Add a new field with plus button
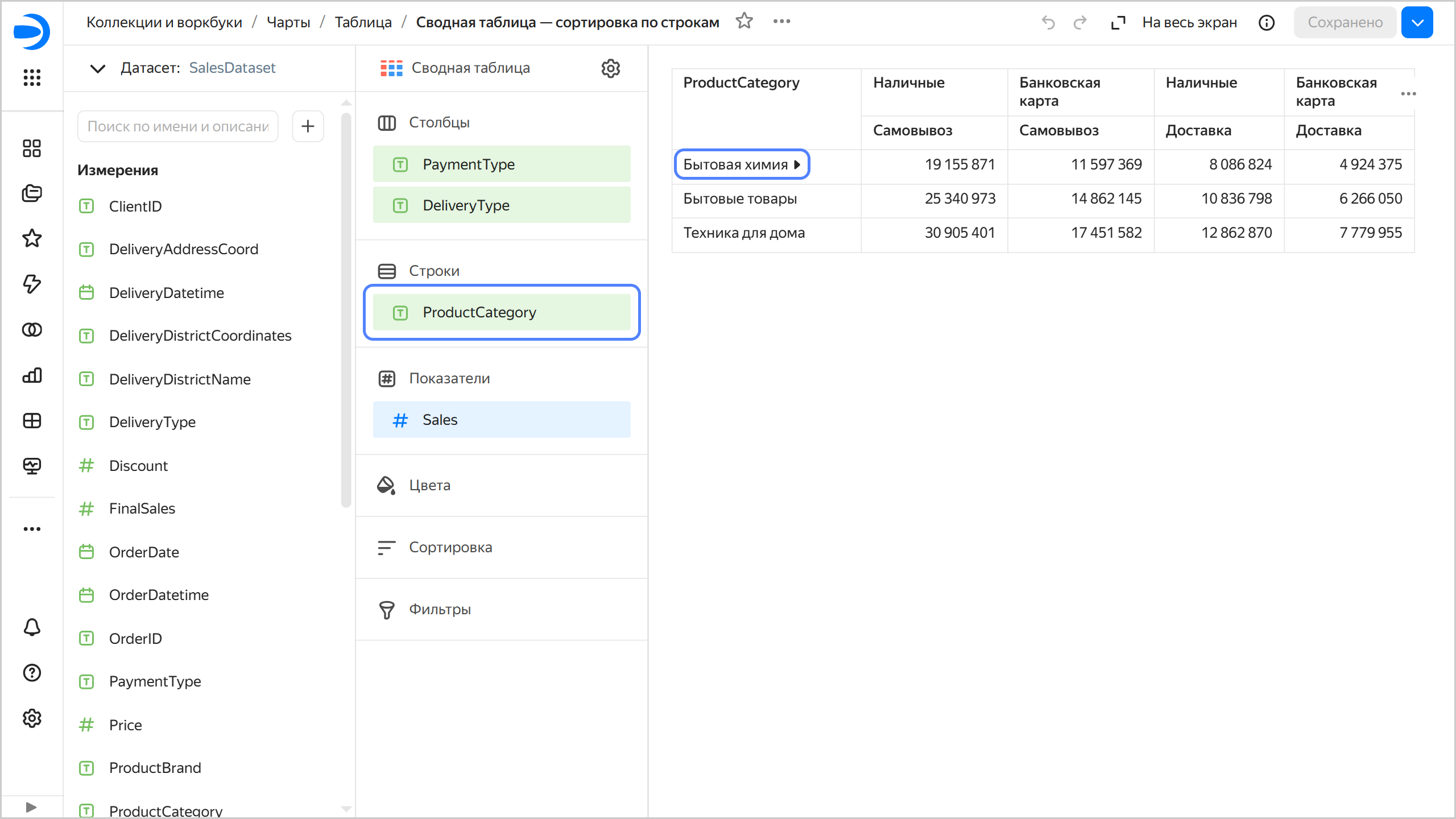Image resolution: width=1456 pixels, height=819 pixels. coord(308,126)
